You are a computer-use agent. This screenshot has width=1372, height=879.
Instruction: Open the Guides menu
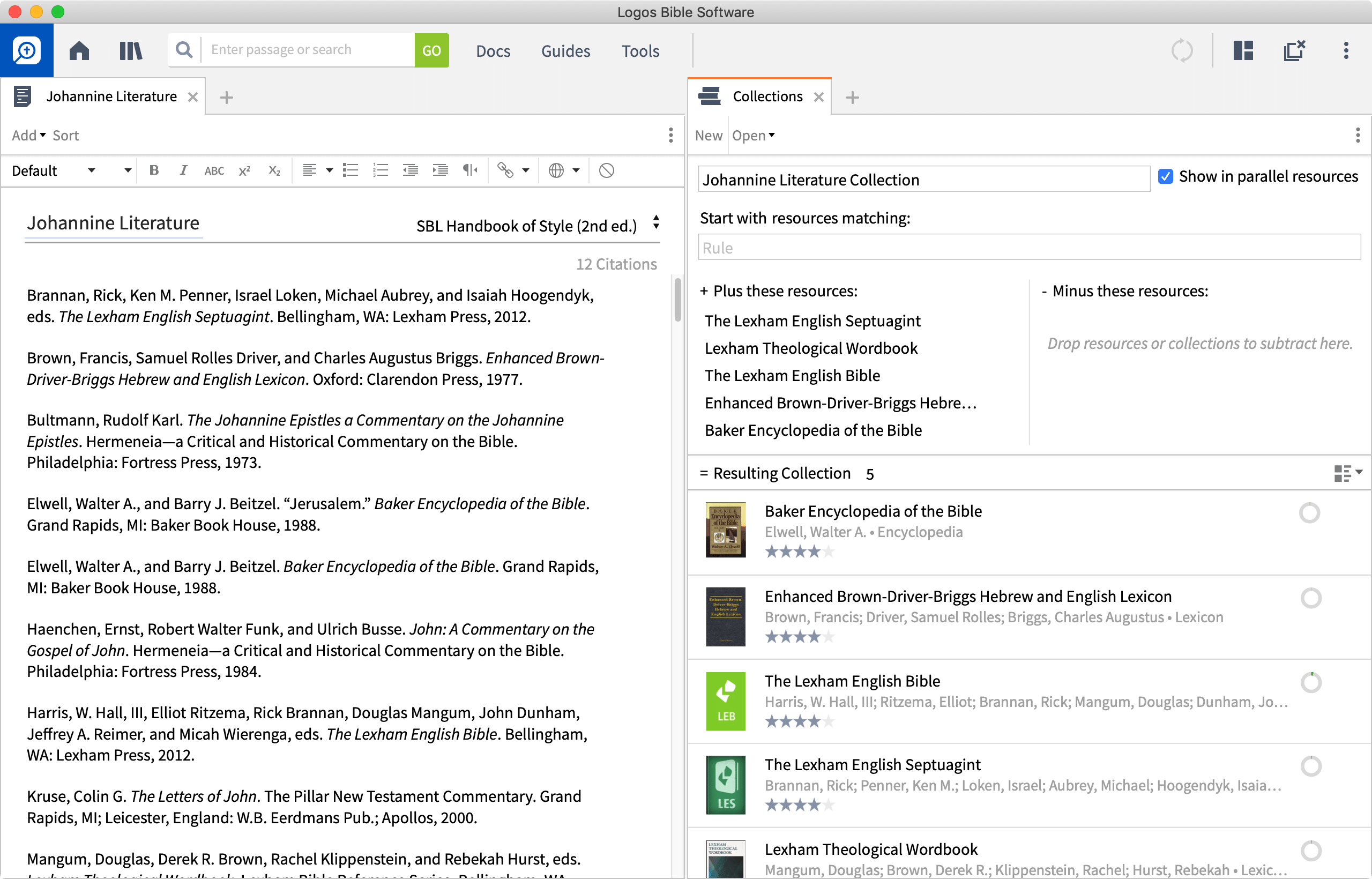click(x=565, y=51)
